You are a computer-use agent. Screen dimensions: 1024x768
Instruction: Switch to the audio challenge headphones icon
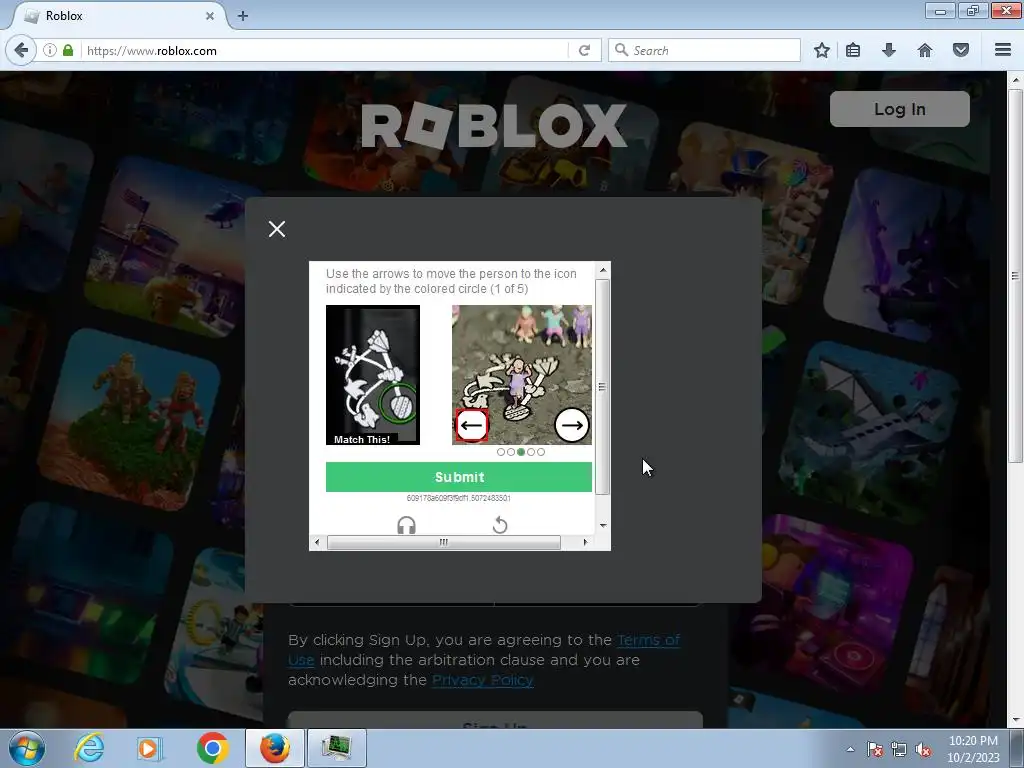coord(406,525)
